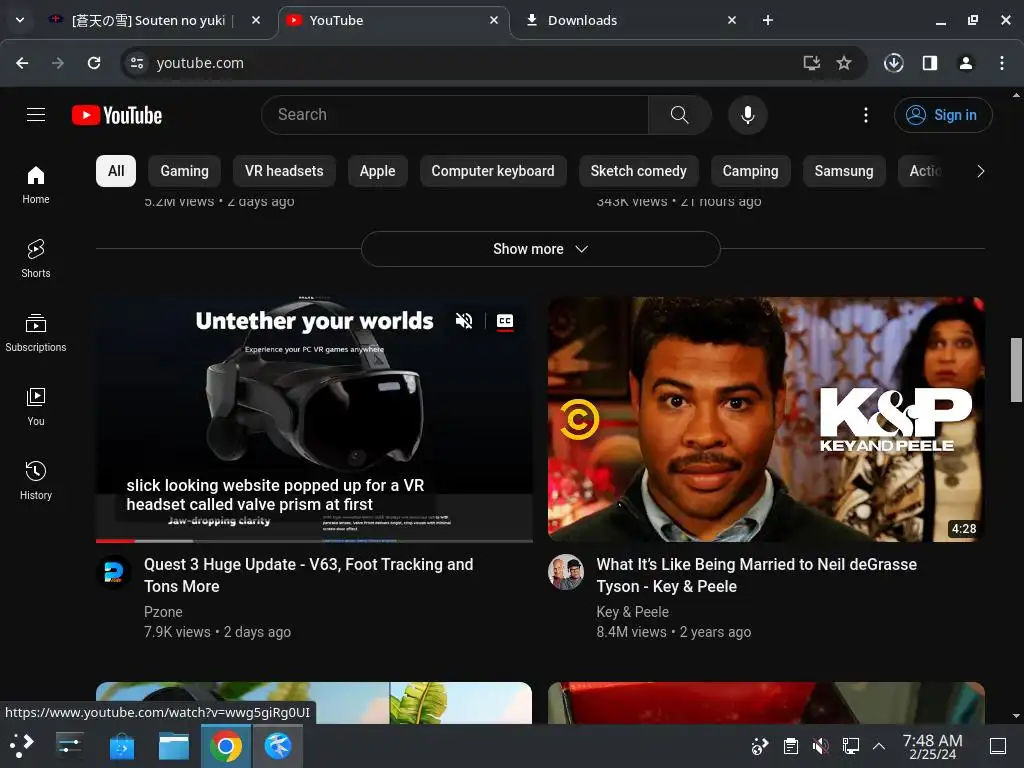
Task: Reload the YouTube page
Action: (x=94, y=63)
